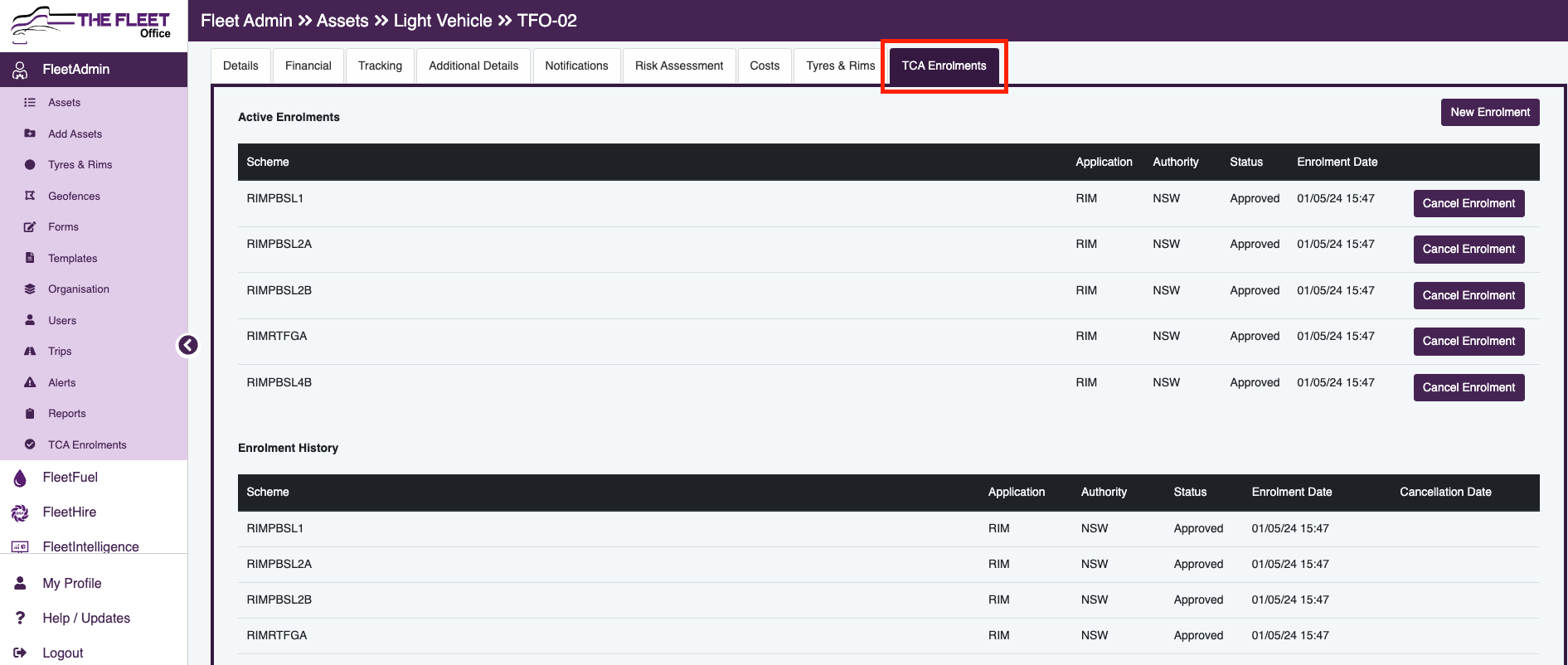This screenshot has width=1568, height=665.
Task: Click the Logout link
Action: pos(63,653)
